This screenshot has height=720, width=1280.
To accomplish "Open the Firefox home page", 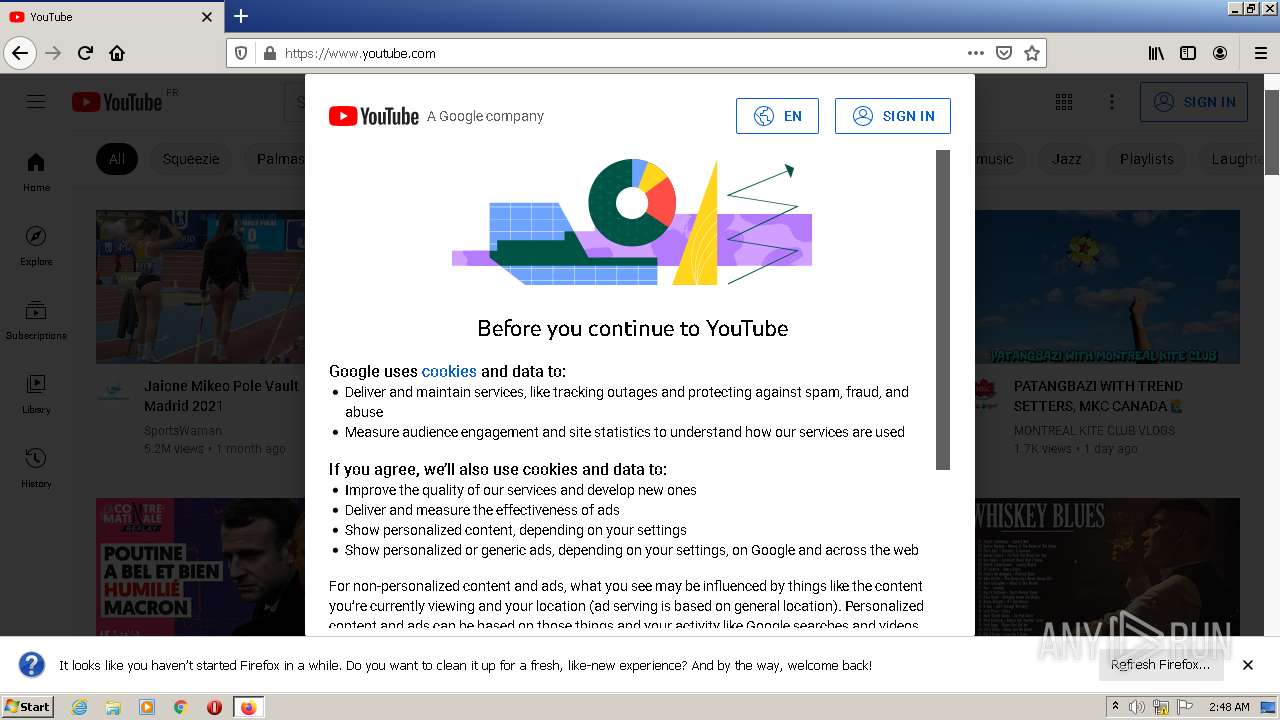I will (117, 53).
